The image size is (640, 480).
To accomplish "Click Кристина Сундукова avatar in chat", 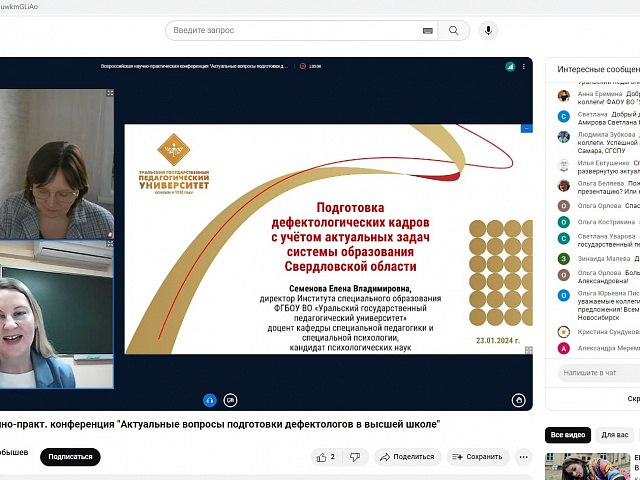I will tap(564, 332).
